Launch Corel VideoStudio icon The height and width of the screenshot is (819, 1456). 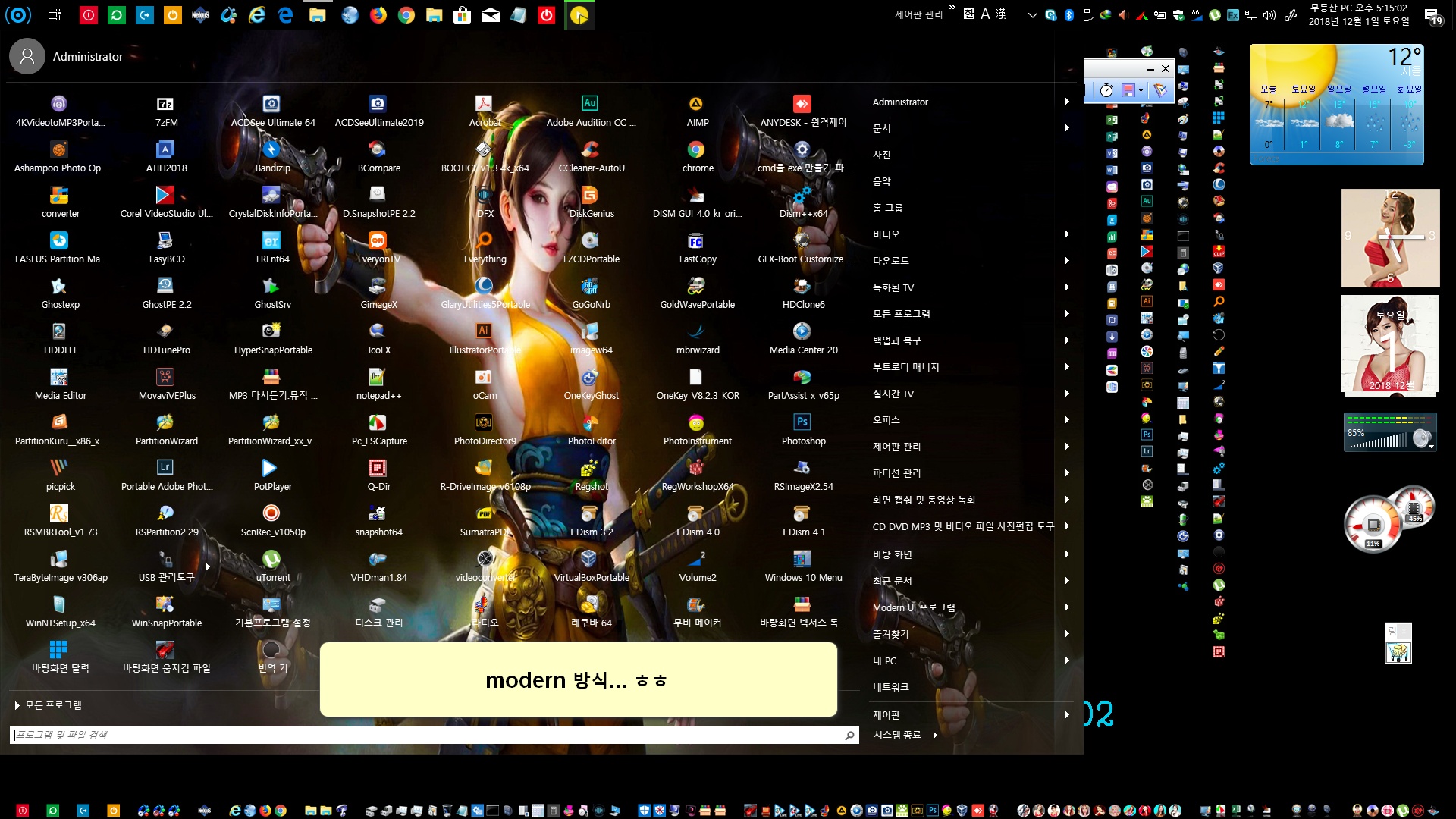coord(165,195)
